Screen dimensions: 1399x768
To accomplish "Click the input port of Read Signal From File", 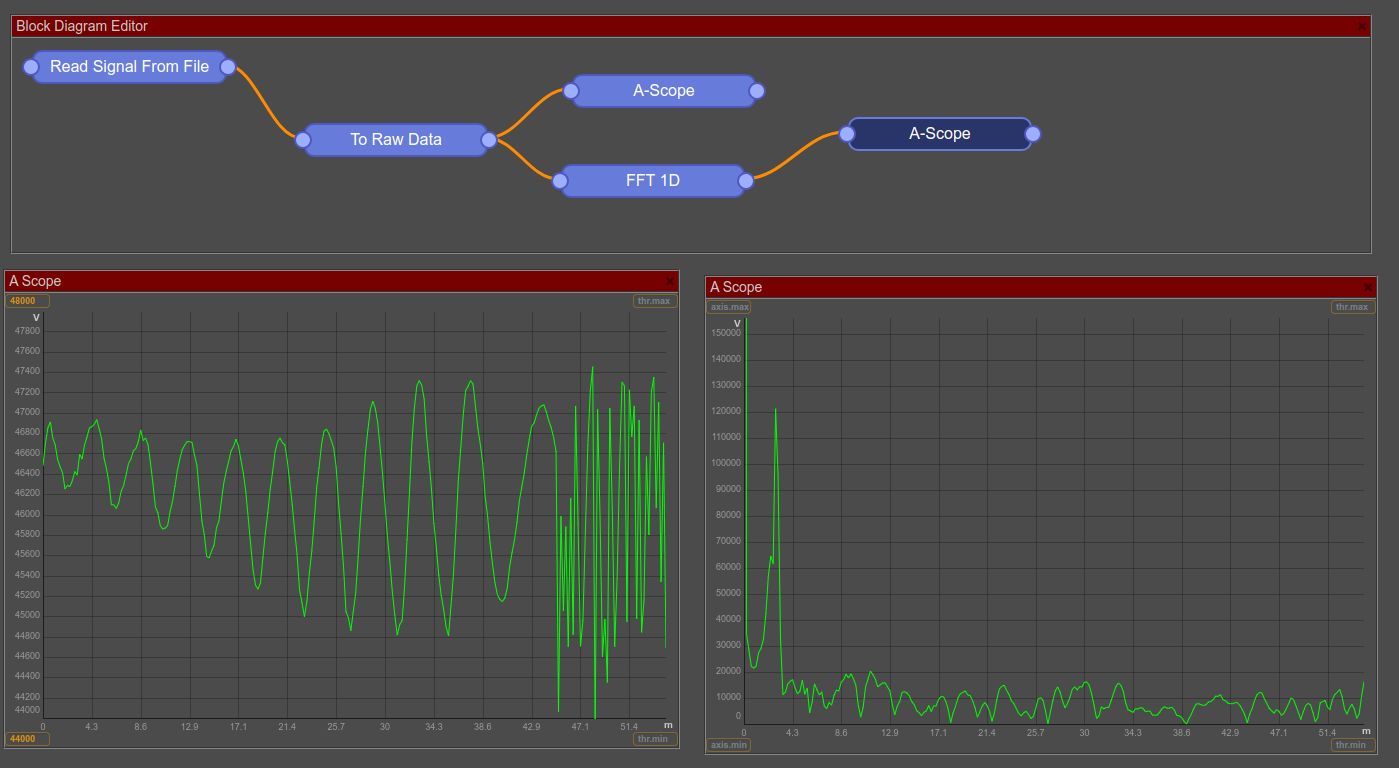I will [30, 67].
